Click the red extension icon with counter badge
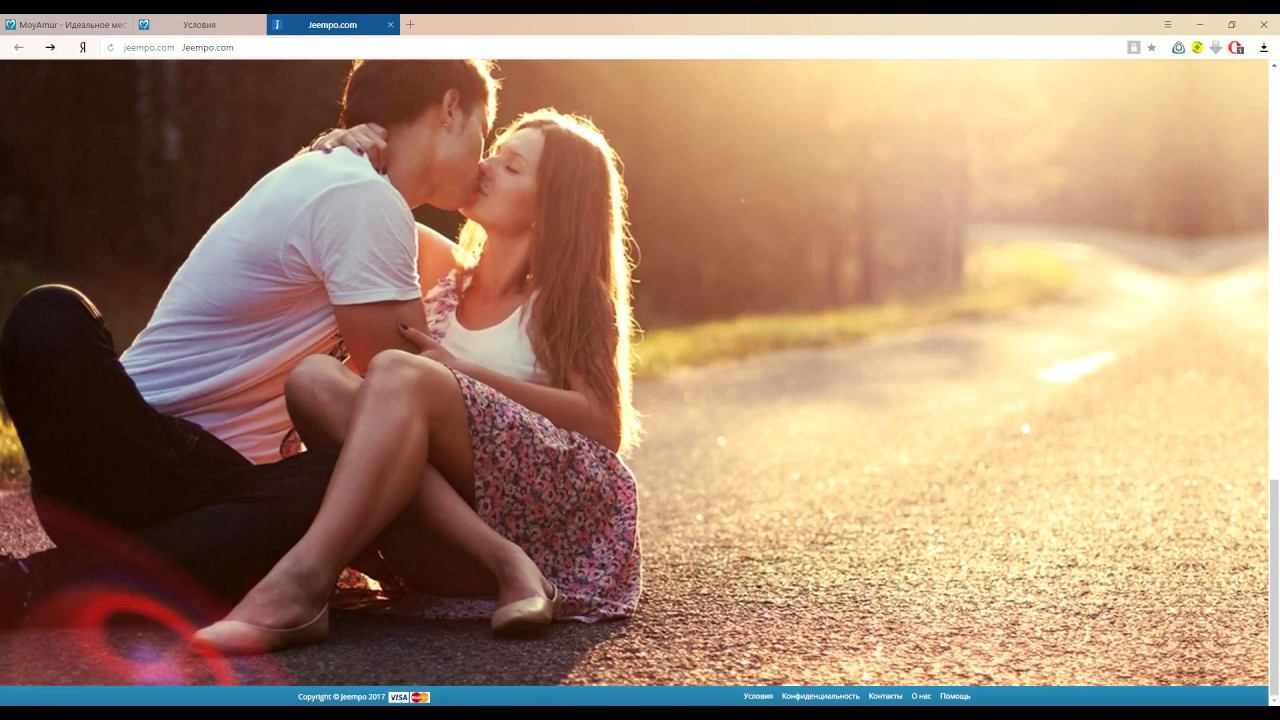Viewport: 1280px width, 720px height. [x=1236, y=47]
